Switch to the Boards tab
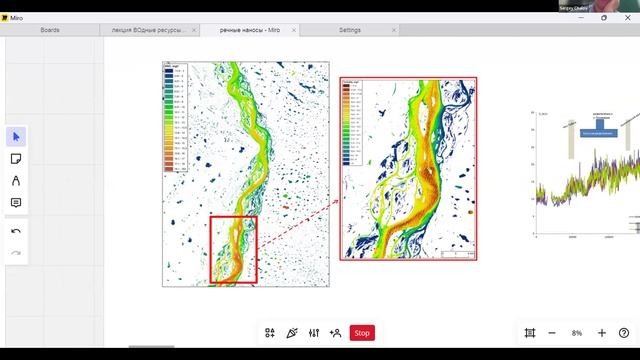 click(50, 30)
